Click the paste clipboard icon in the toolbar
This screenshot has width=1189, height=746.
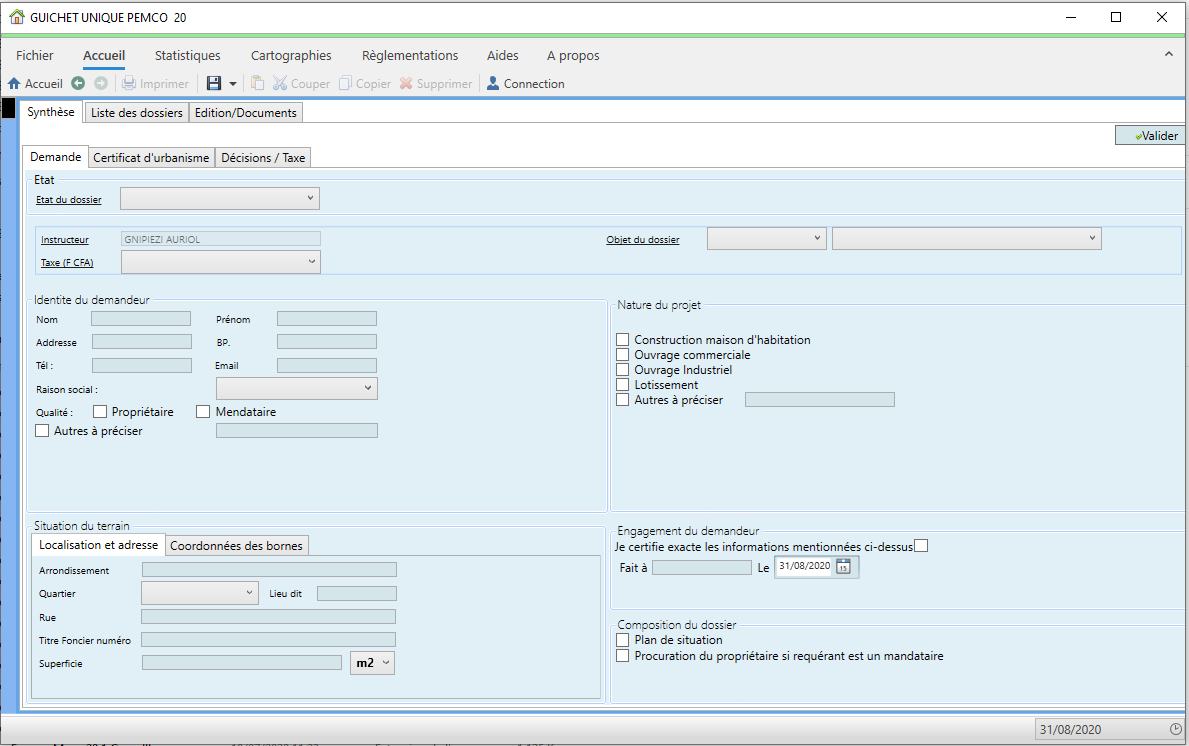(258, 83)
